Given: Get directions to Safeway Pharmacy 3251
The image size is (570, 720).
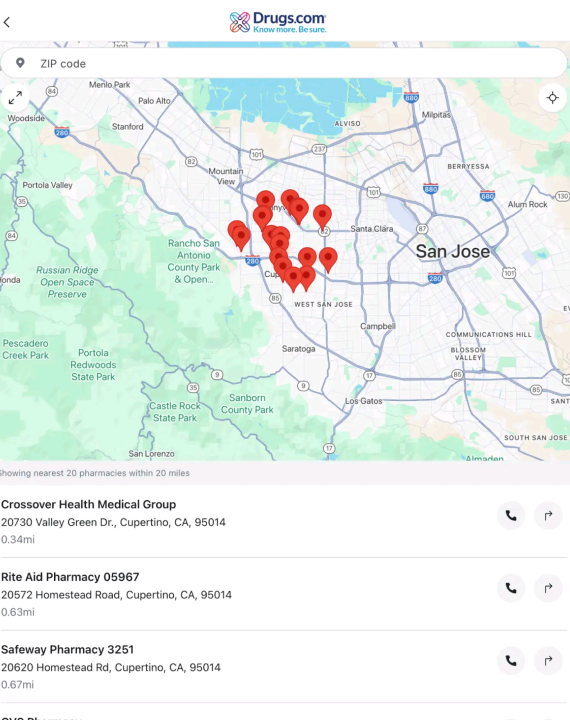Looking at the screenshot, I should [548, 661].
